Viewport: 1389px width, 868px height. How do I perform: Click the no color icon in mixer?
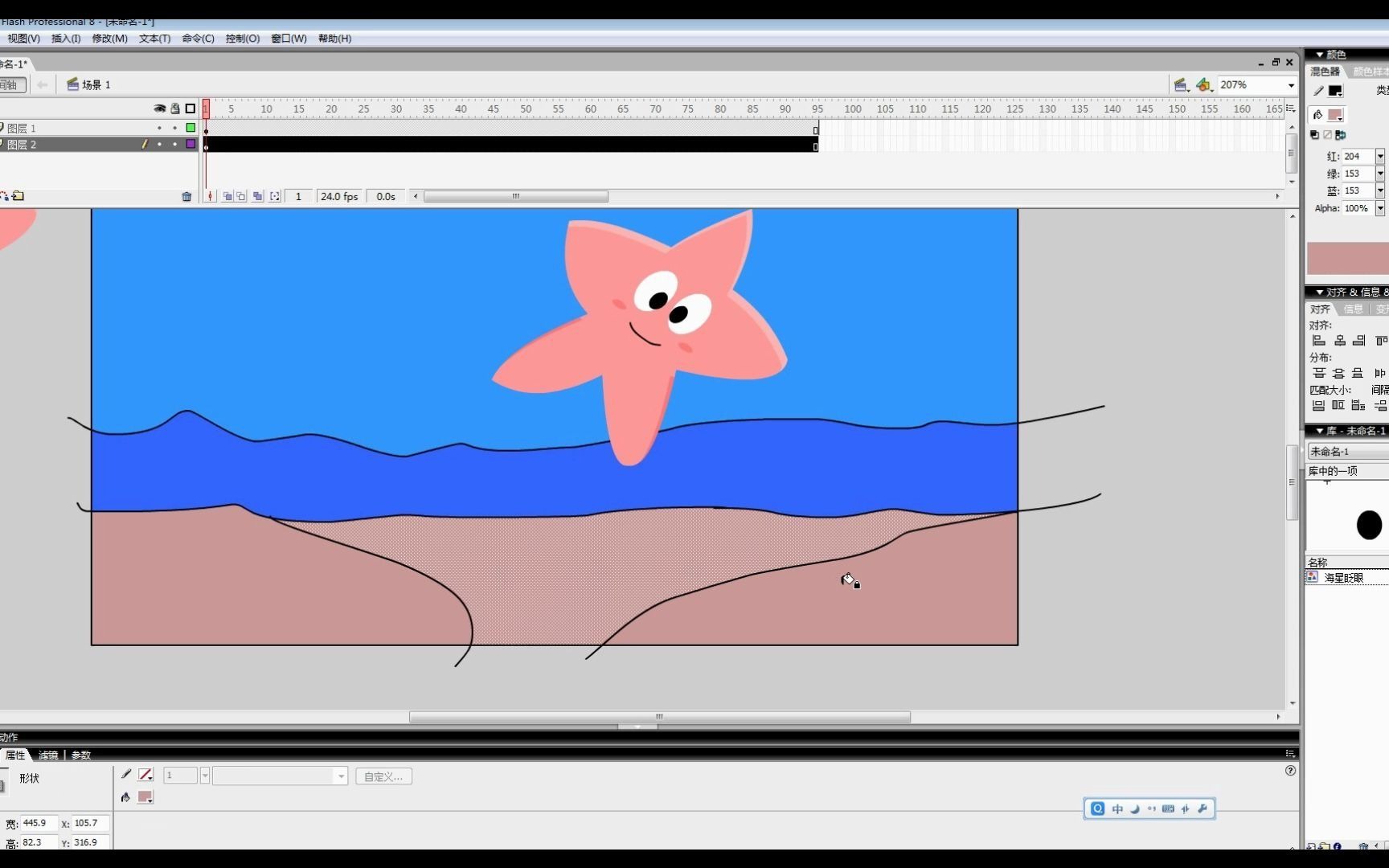point(1328,135)
